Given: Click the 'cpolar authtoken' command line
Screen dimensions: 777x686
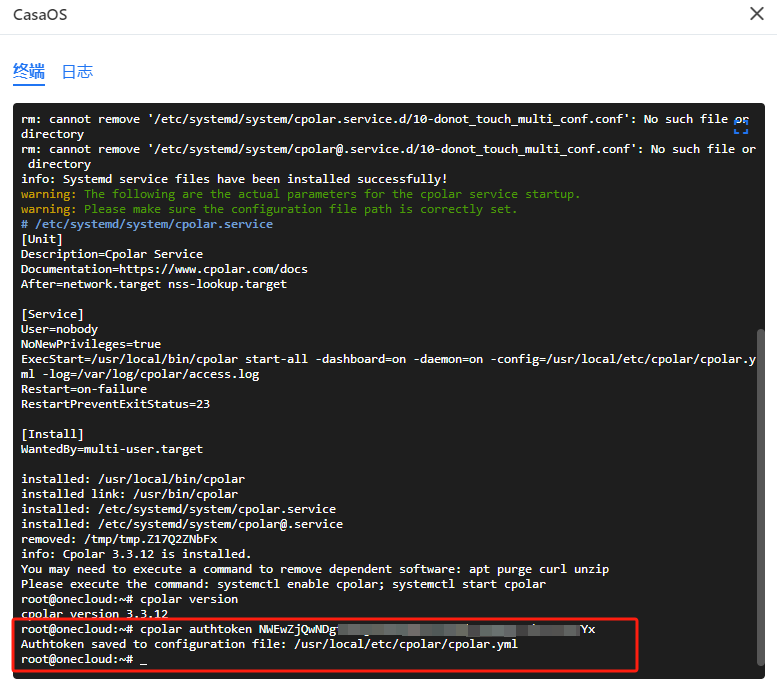Looking at the screenshot, I should pyautogui.click(x=308, y=629).
